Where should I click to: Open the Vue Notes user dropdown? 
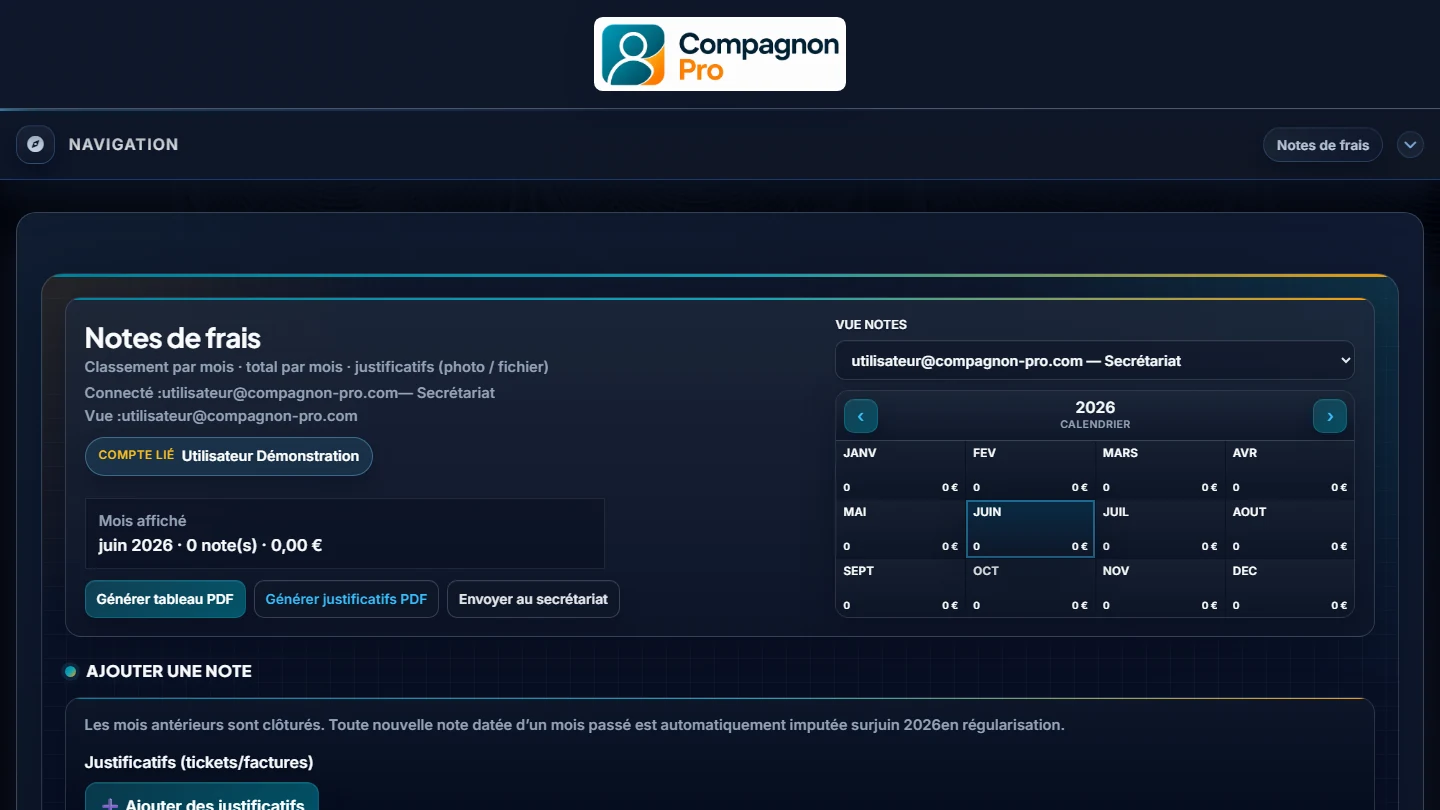(x=1095, y=361)
